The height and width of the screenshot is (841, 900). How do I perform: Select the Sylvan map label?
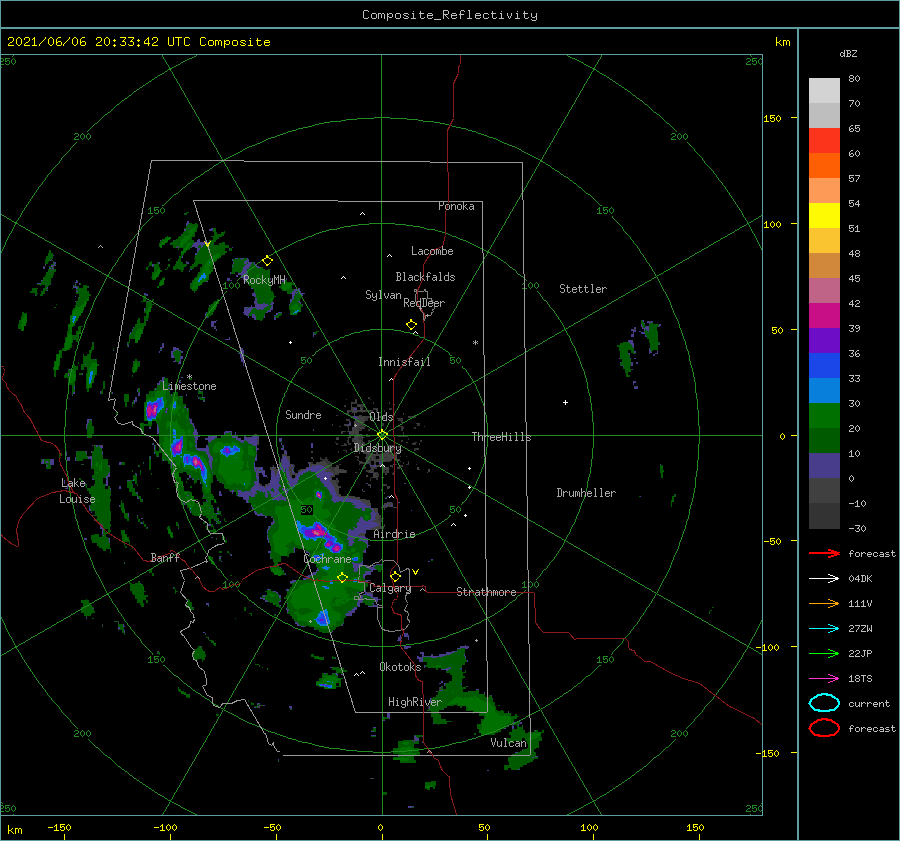pyautogui.click(x=383, y=295)
